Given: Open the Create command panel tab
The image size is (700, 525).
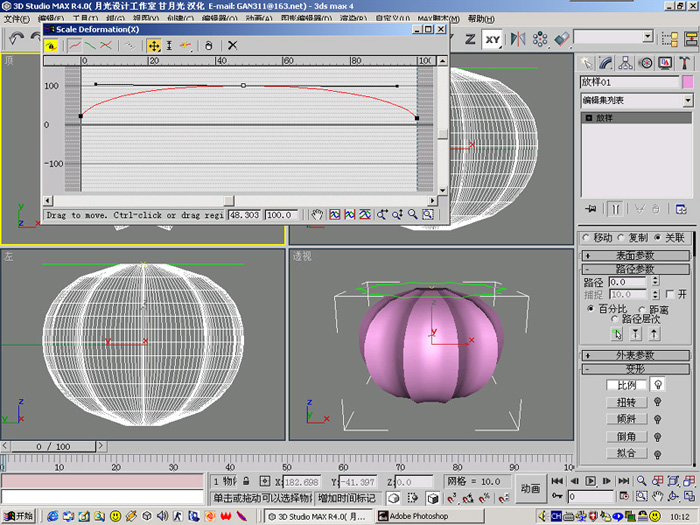Looking at the screenshot, I should coord(587,63).
